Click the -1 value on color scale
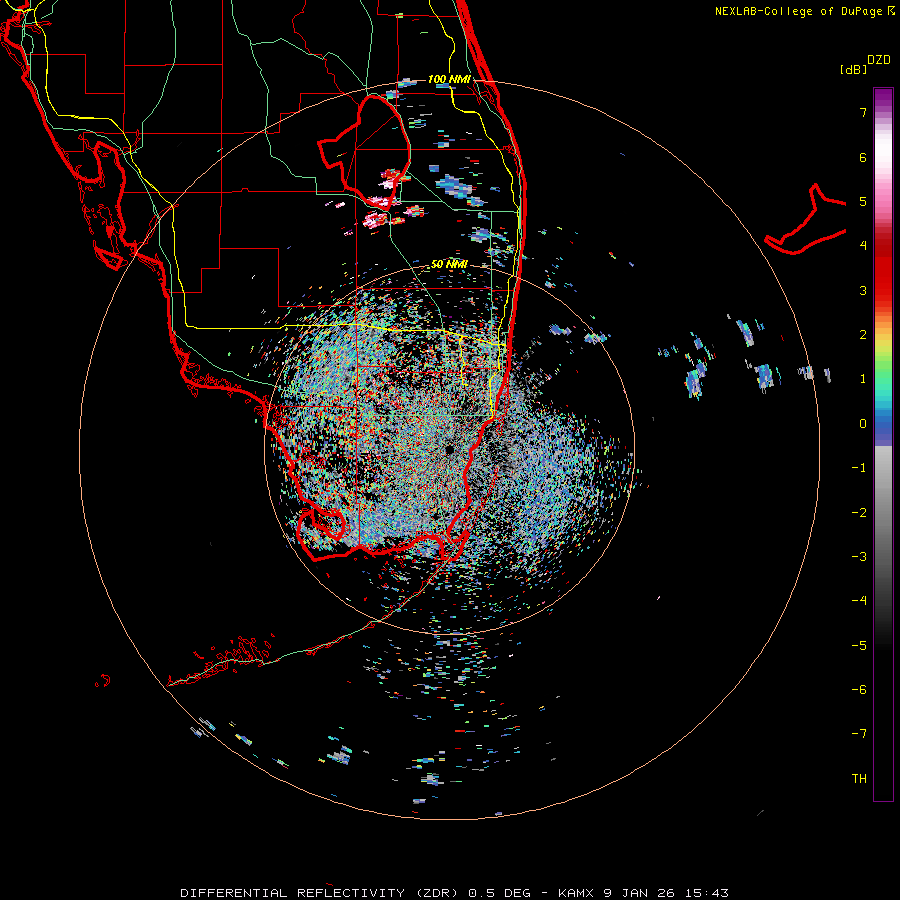 pyautogui.click(x=859, y=468)
